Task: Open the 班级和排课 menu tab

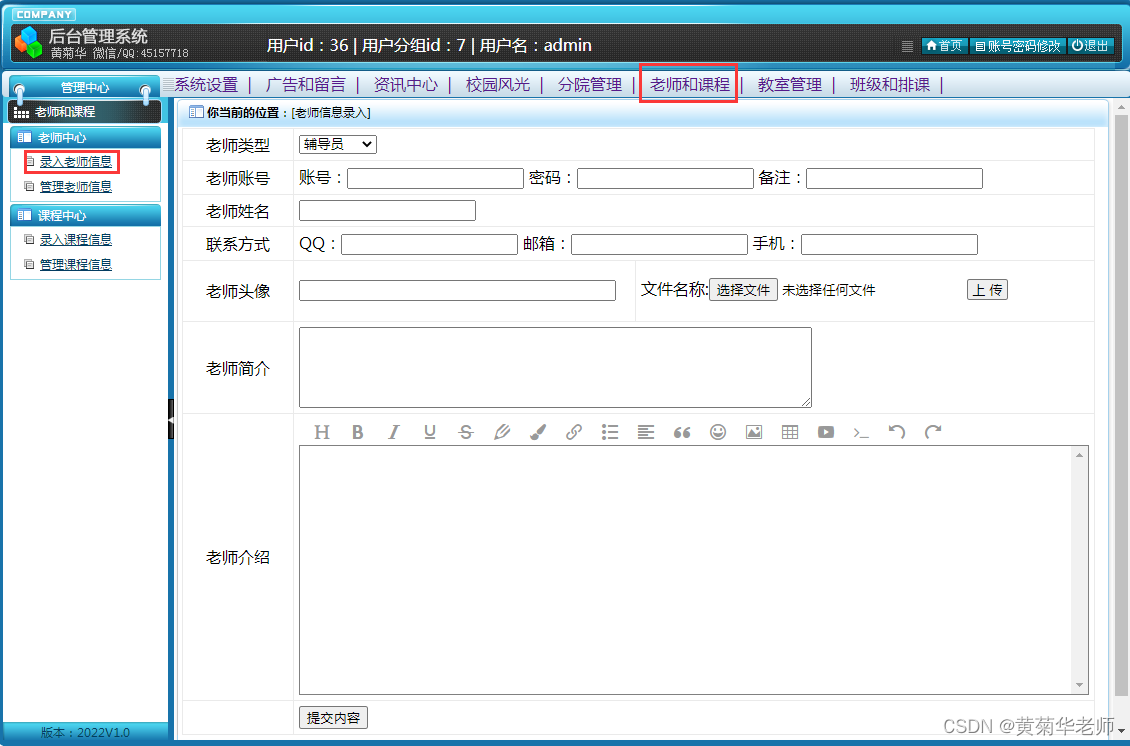Action: pos(890,85)
